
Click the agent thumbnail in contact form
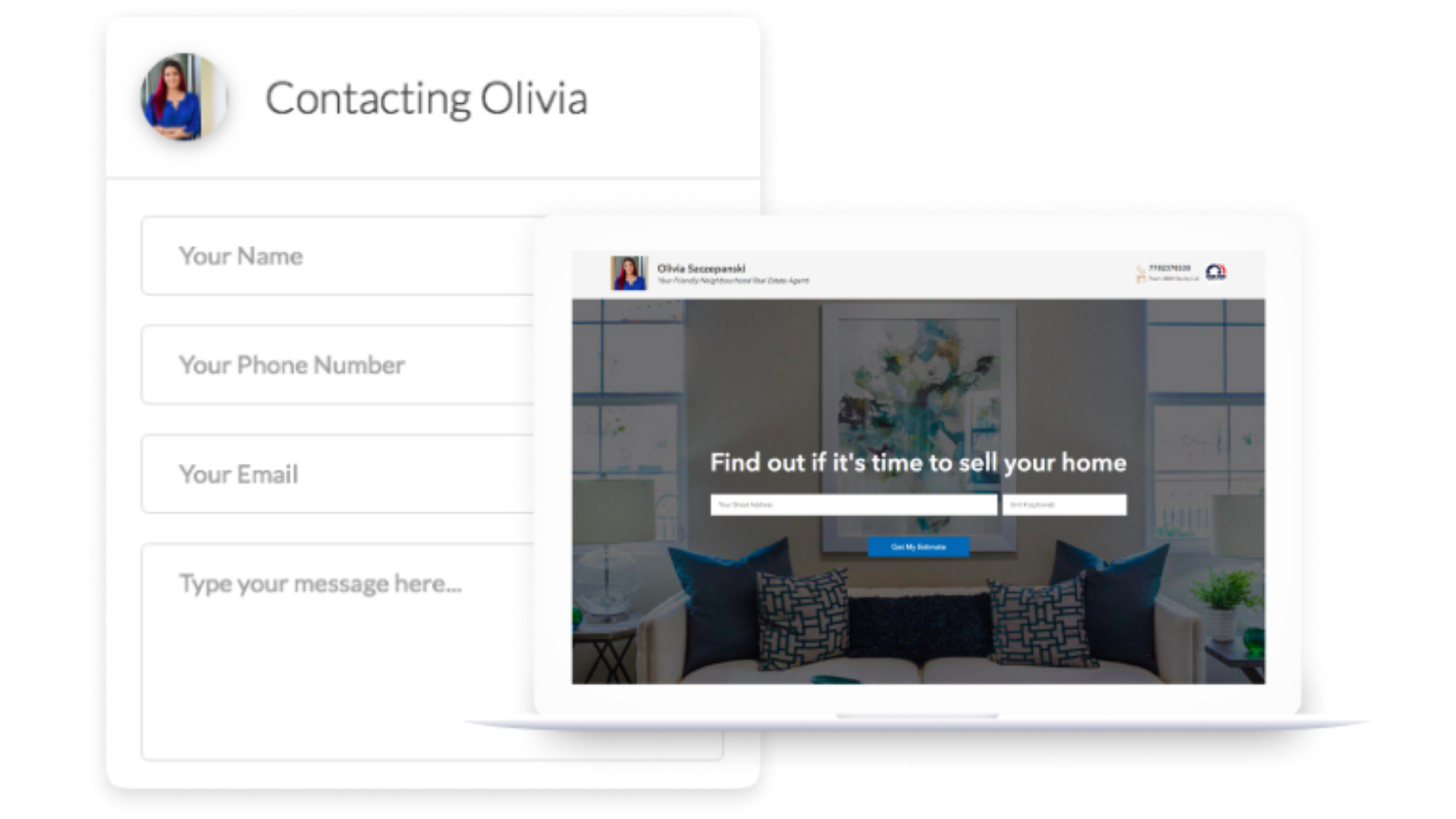(x=180, y=99)
